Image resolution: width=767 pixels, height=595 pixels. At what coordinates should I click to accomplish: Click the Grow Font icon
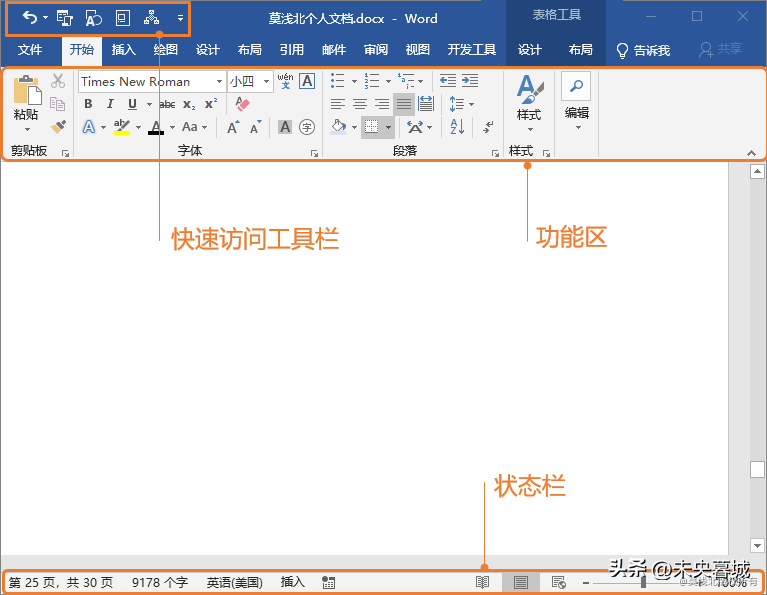(x=233, y=127)
